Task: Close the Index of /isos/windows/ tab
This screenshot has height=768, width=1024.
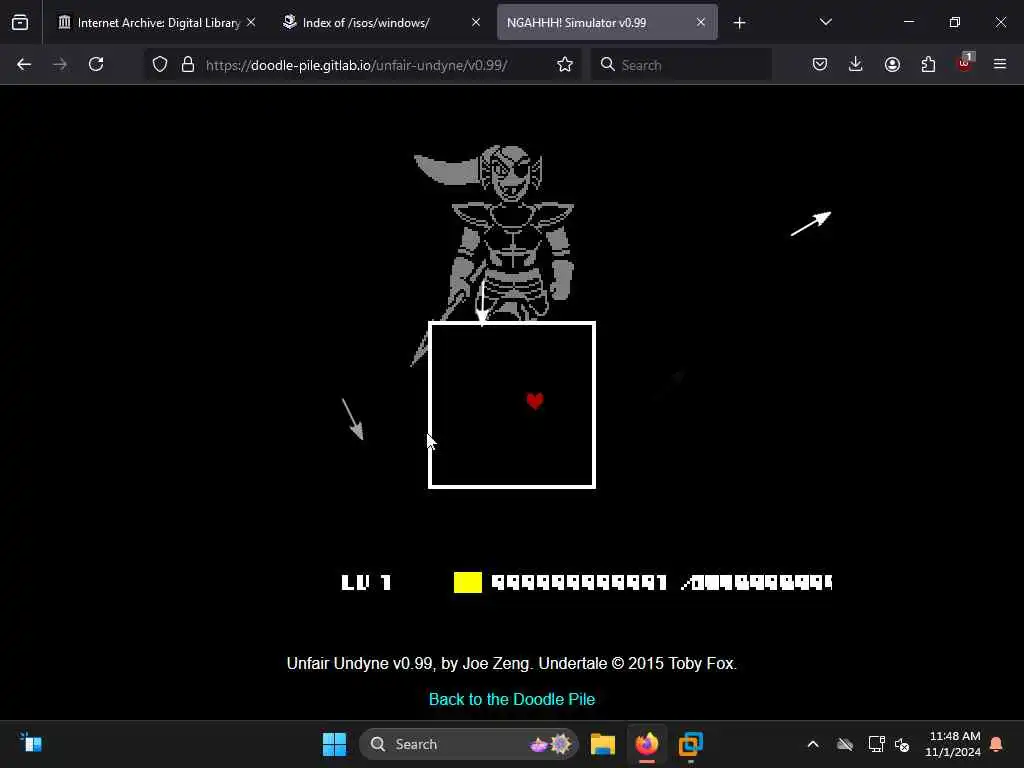Action: [x=475, y=23]
